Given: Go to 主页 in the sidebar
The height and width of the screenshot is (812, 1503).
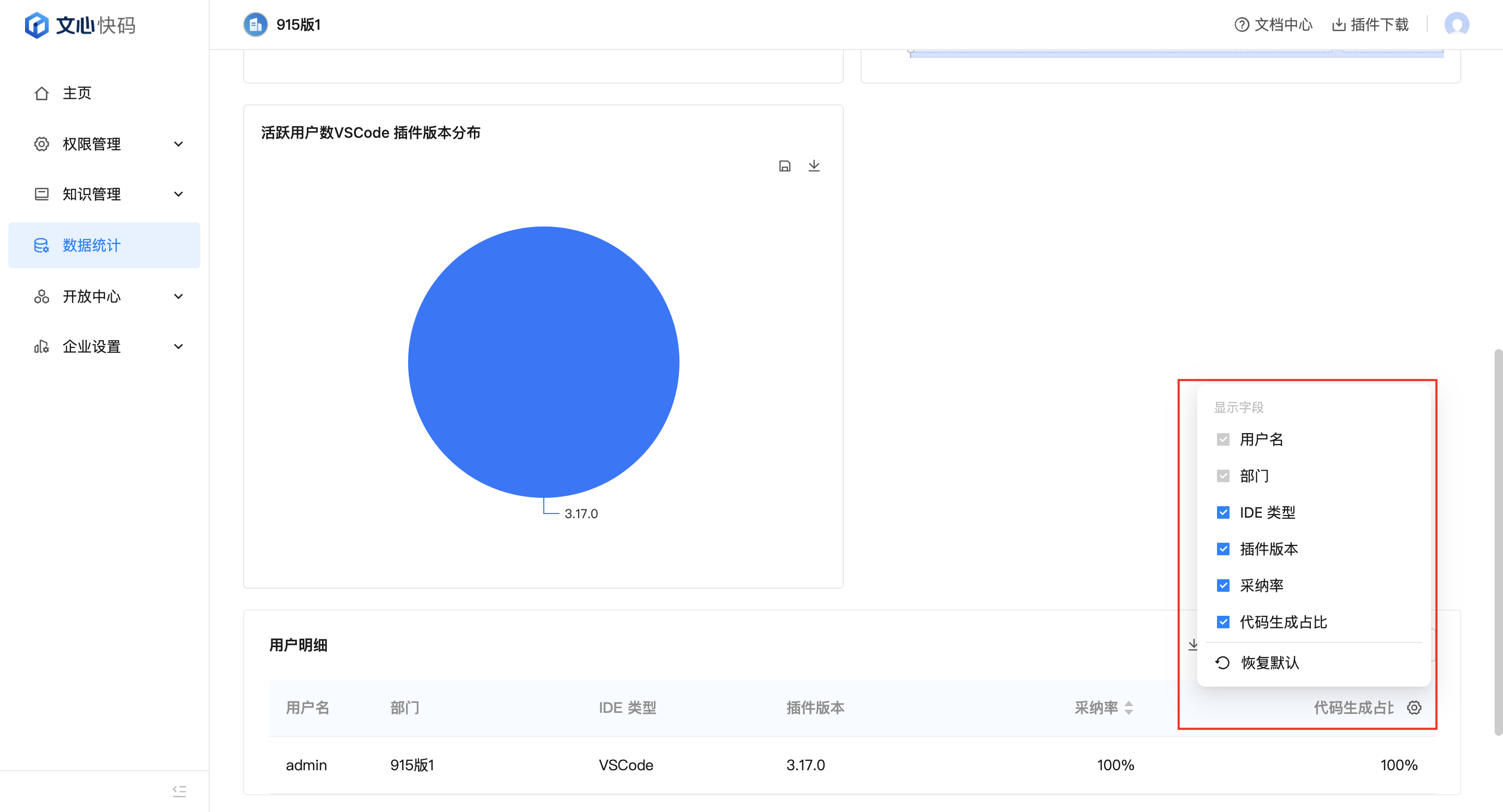Looking at the screenshot, I should point(76,93).
